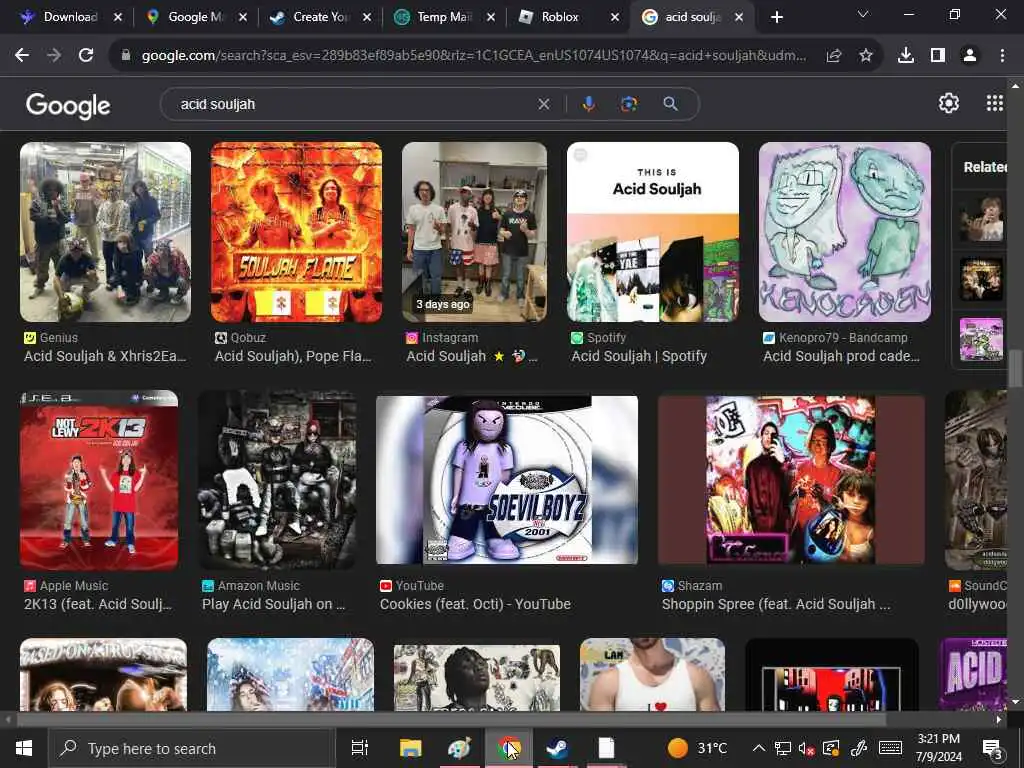The width and height of the screenshot is (1024, 768).
Task: Open Chrome downloads icon
Action: pos(906,56)
